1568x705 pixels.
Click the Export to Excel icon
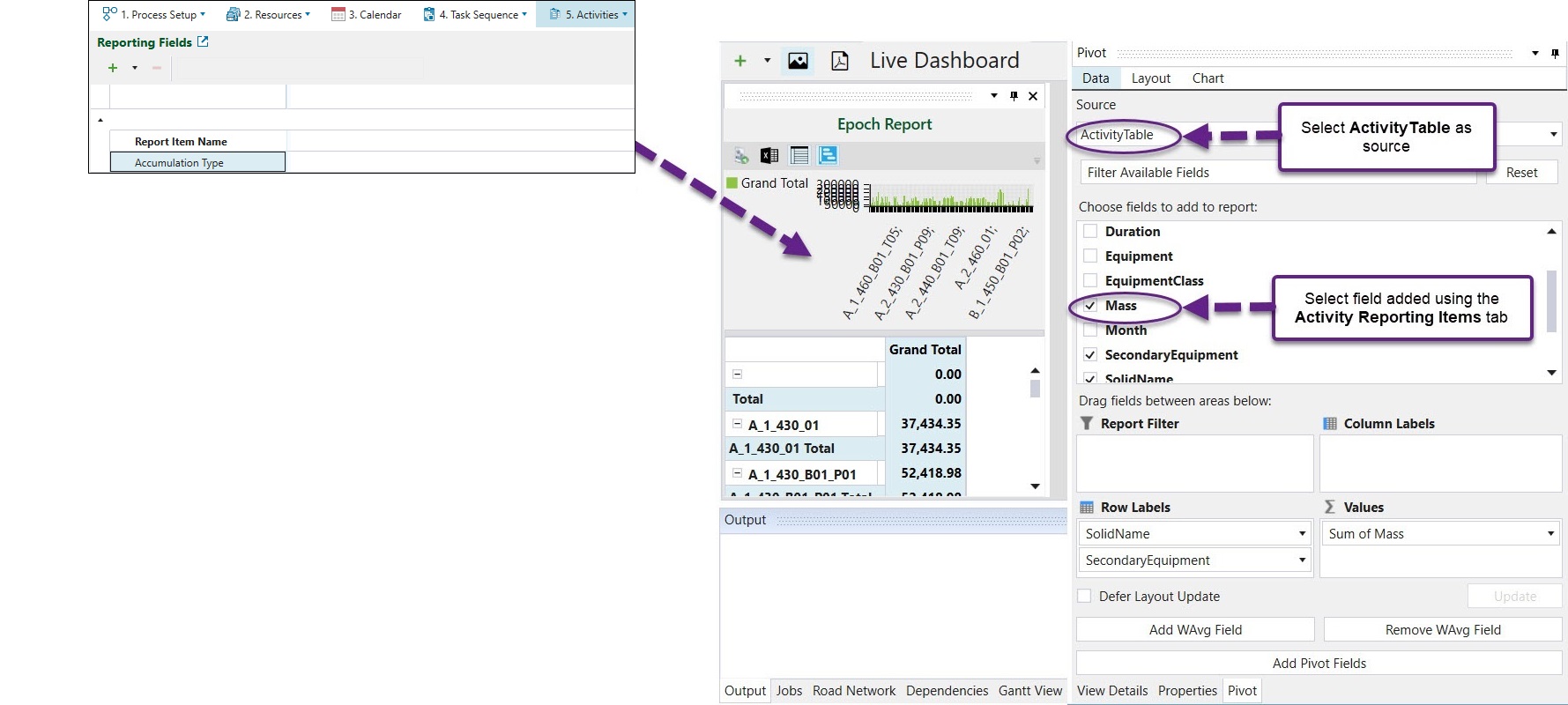coord(769,156)
